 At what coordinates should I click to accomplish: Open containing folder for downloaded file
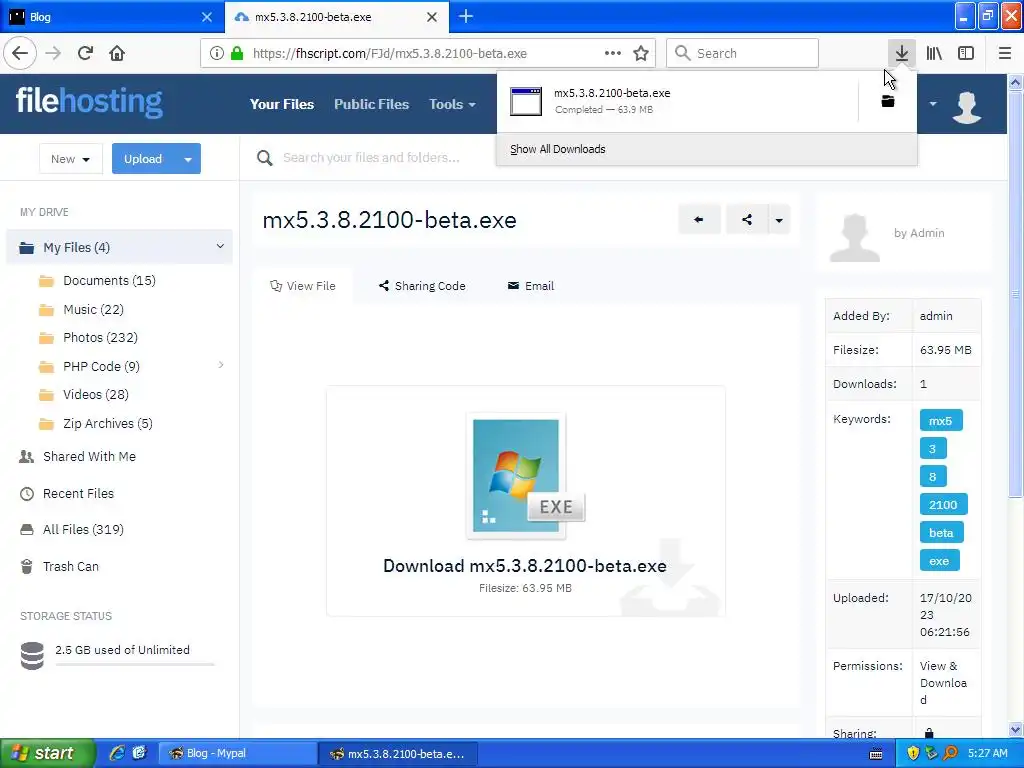(888, 101)
